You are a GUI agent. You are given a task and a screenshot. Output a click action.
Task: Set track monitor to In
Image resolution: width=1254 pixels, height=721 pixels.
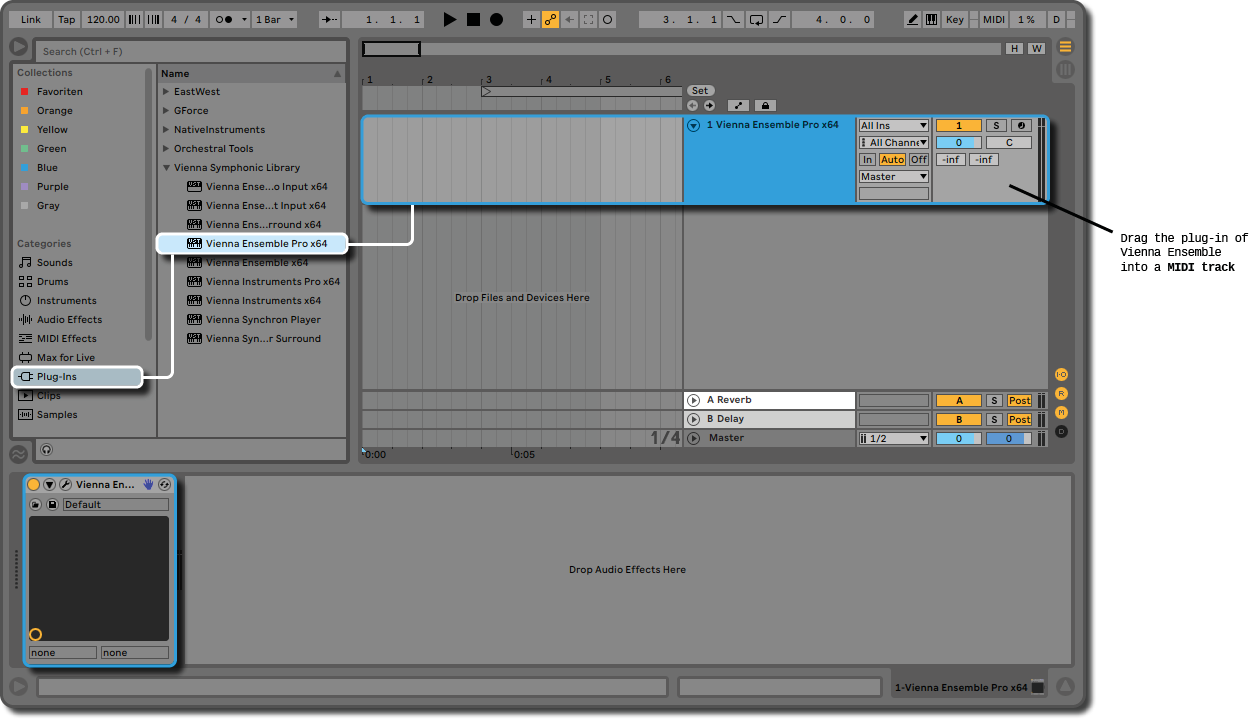coord(867,160)
